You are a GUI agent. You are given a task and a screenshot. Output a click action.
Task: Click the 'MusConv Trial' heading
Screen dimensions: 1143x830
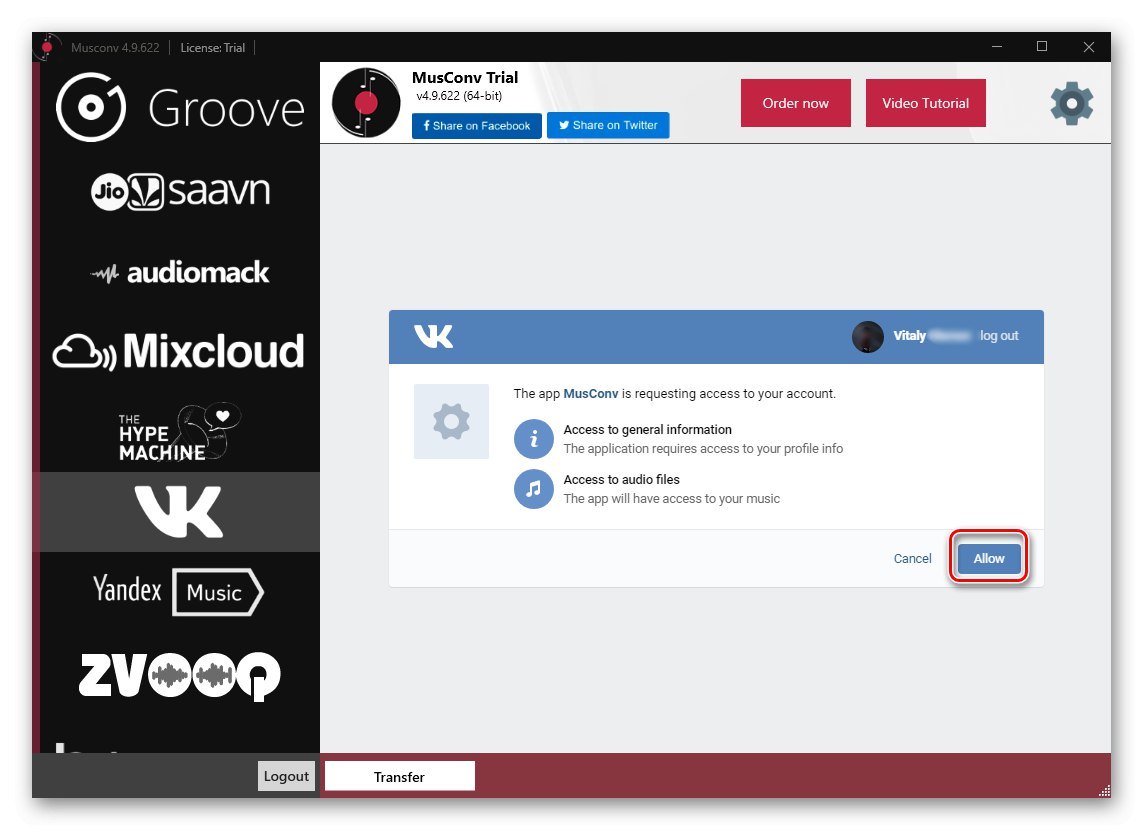pyautogui.click(x=465, y=77)
